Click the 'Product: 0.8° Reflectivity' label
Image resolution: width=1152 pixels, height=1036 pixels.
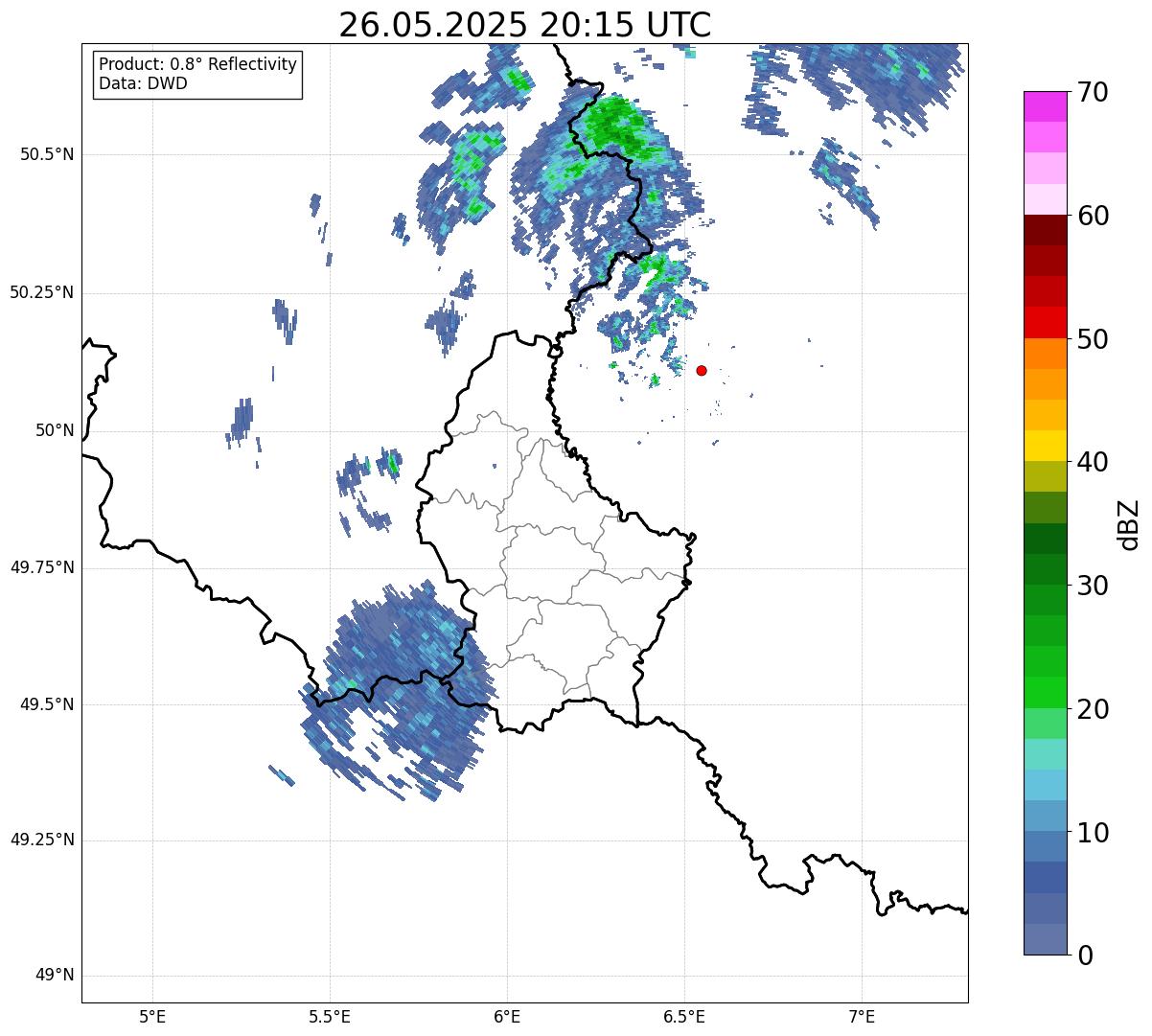tap(198, 64)
